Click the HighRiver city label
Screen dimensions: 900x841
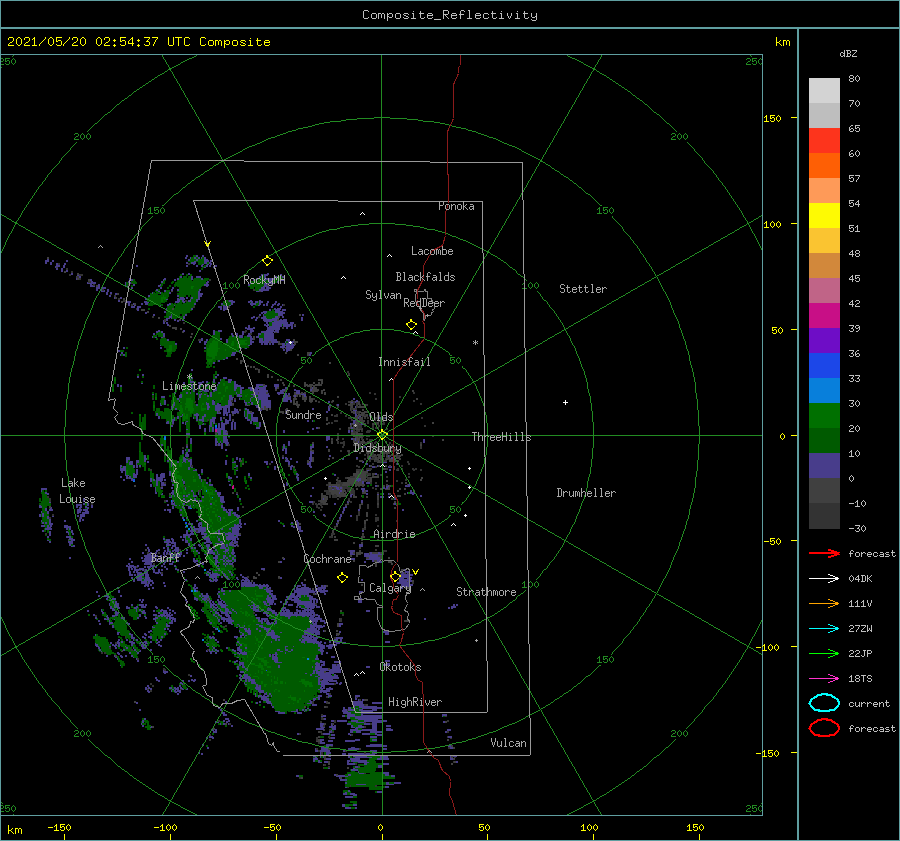[415, 702]
